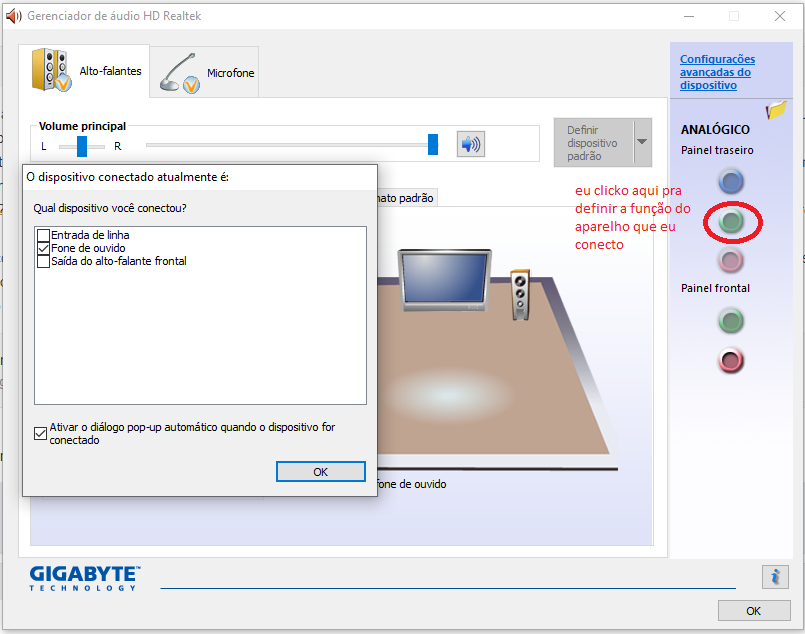Toggle the automatic pop-up dialog checkbox
This screenshot has height=634, width=805.
41,433
